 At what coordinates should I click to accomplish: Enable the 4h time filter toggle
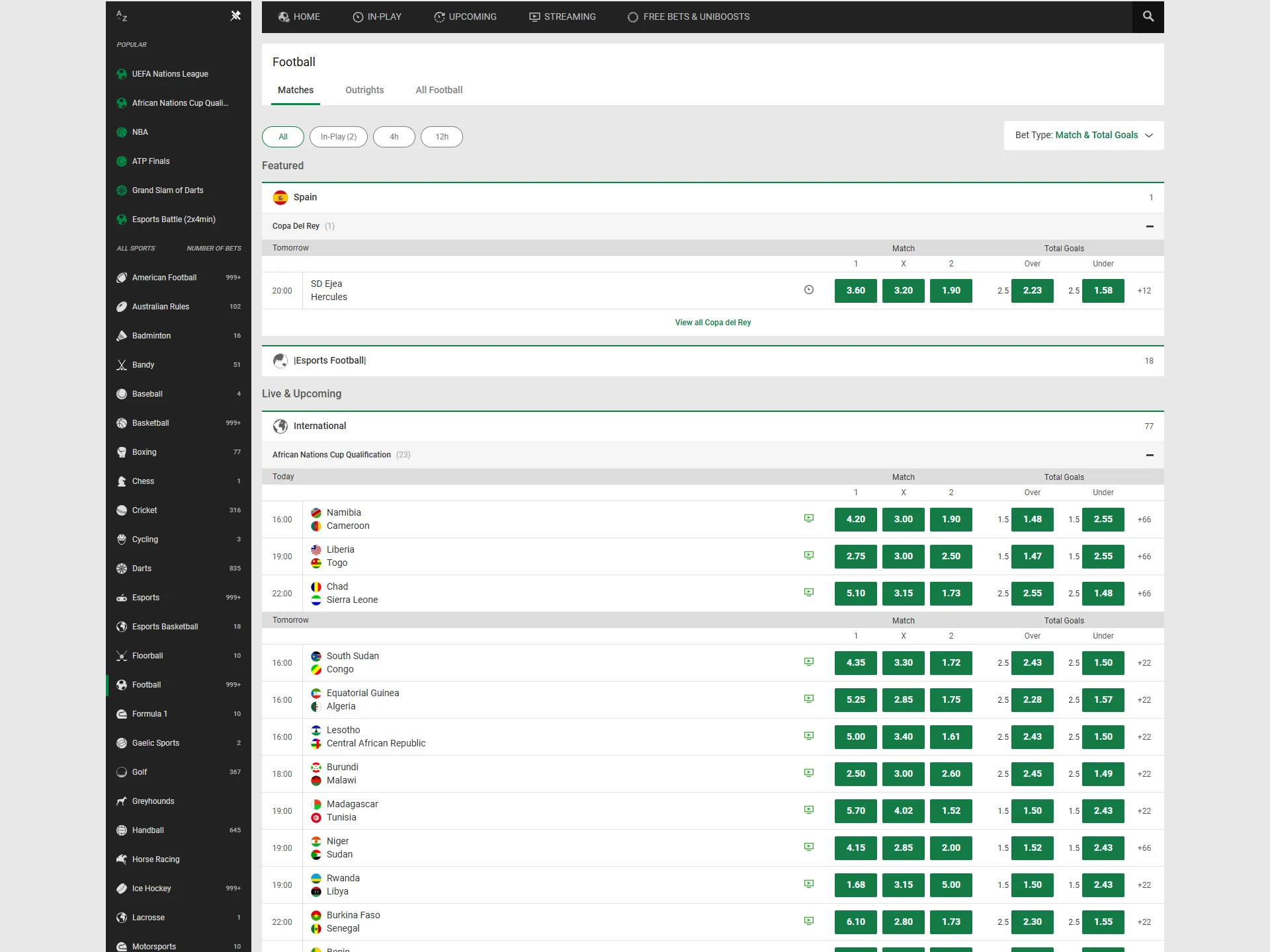[394, 137]
